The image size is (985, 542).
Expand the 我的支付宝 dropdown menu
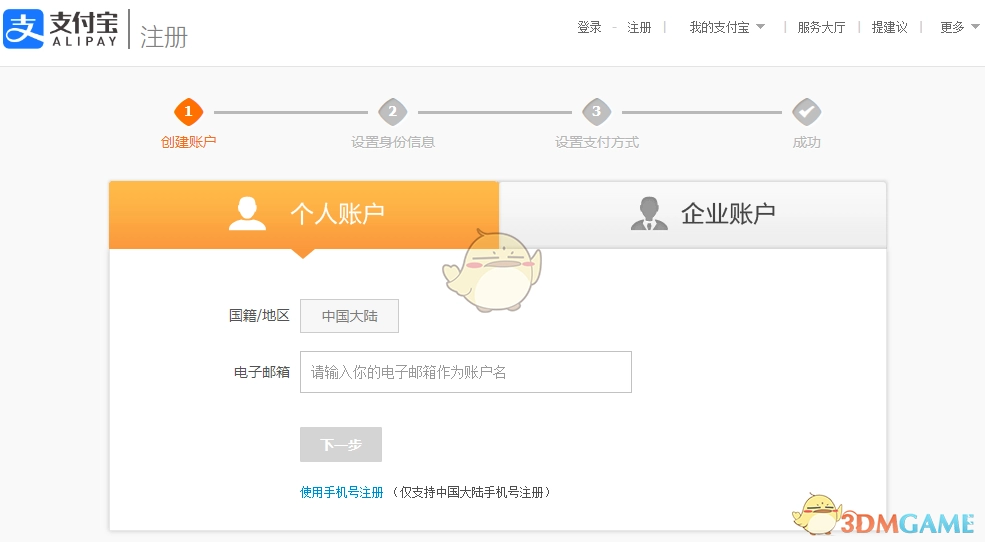point(726,28)
